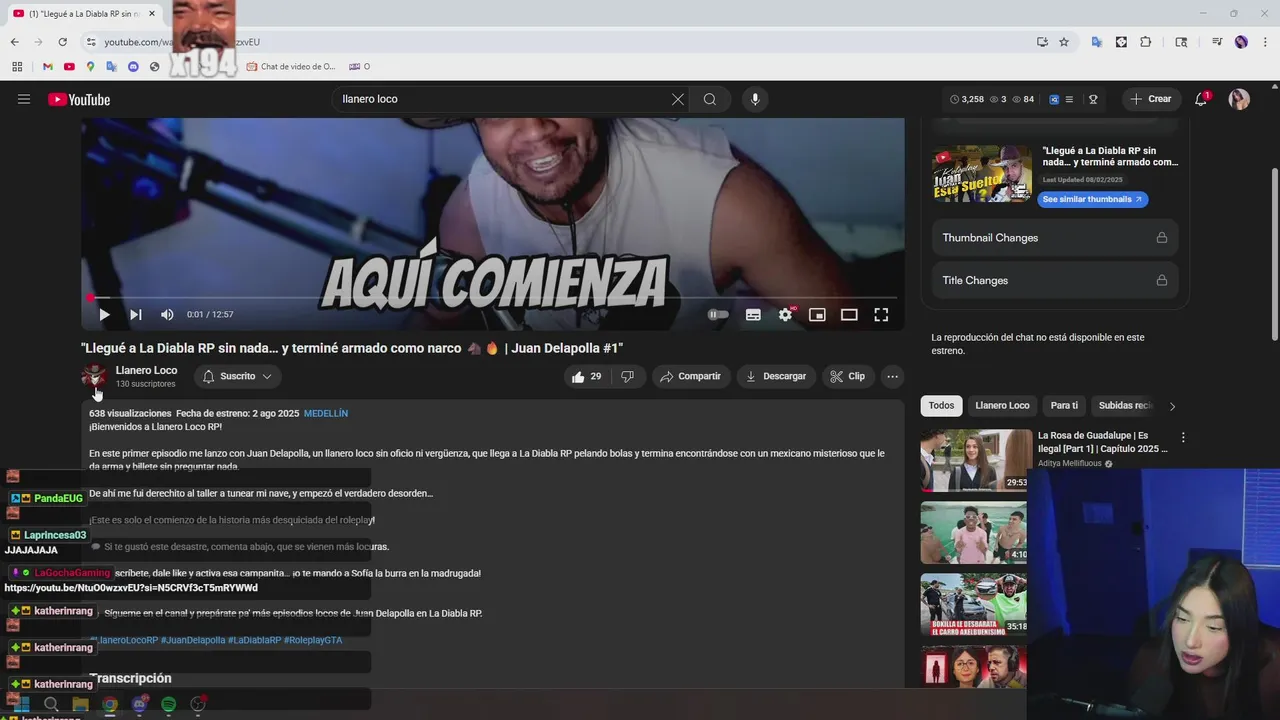This screenshot has height=720, width=1280.
Task: Open Google Translate extension icon
Action: tap(1096, 42)
